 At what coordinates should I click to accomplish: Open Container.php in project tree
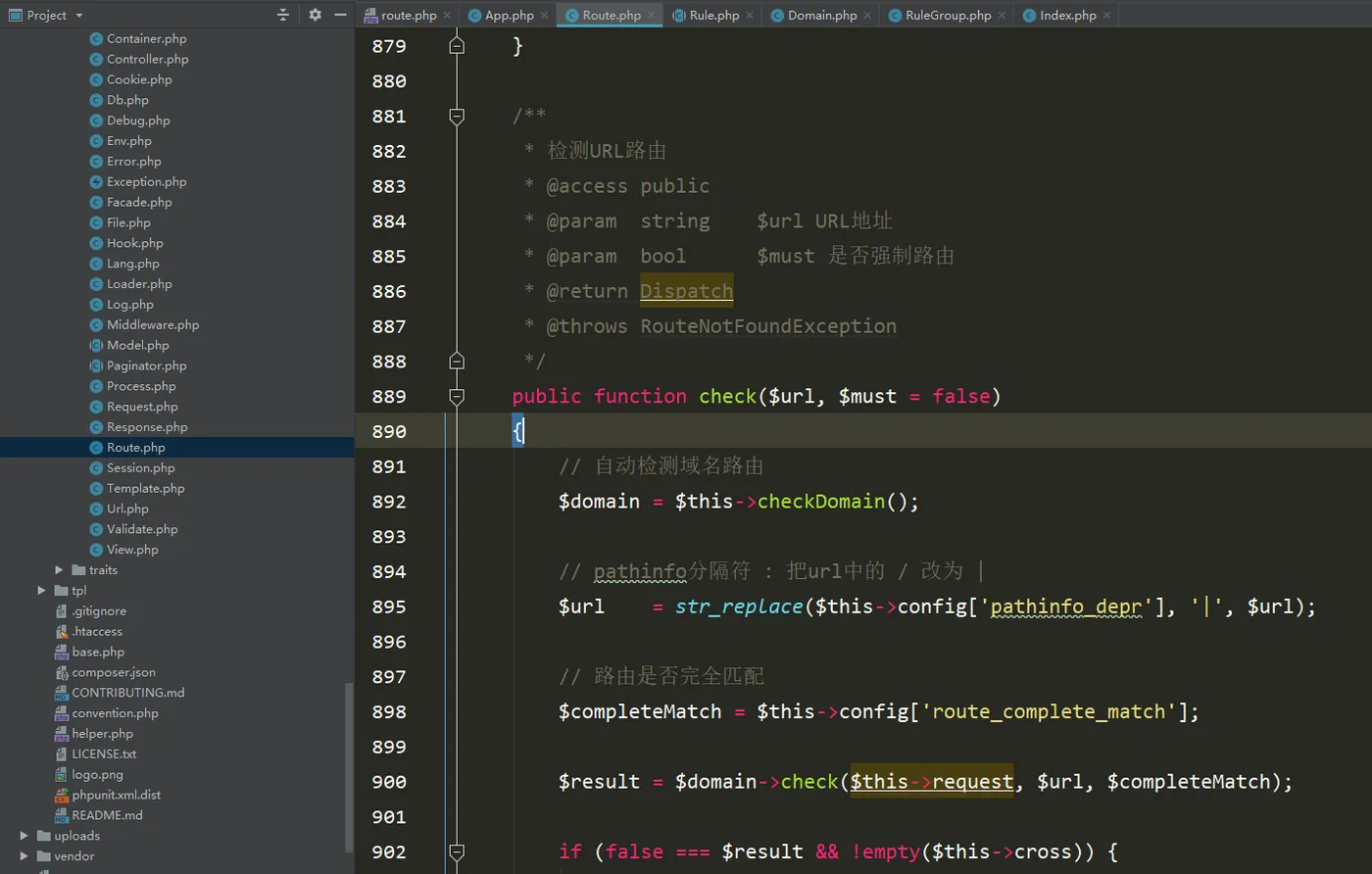coord(146,38)
